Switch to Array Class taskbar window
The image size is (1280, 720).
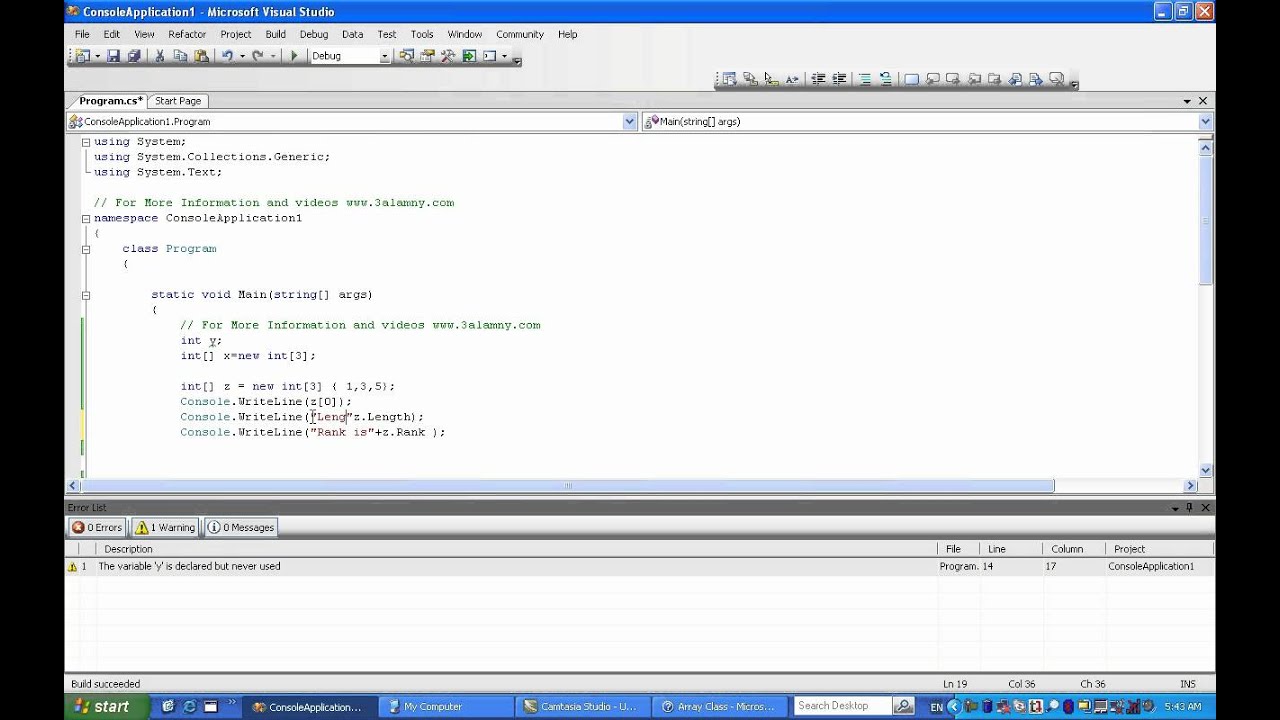(720, 706)
